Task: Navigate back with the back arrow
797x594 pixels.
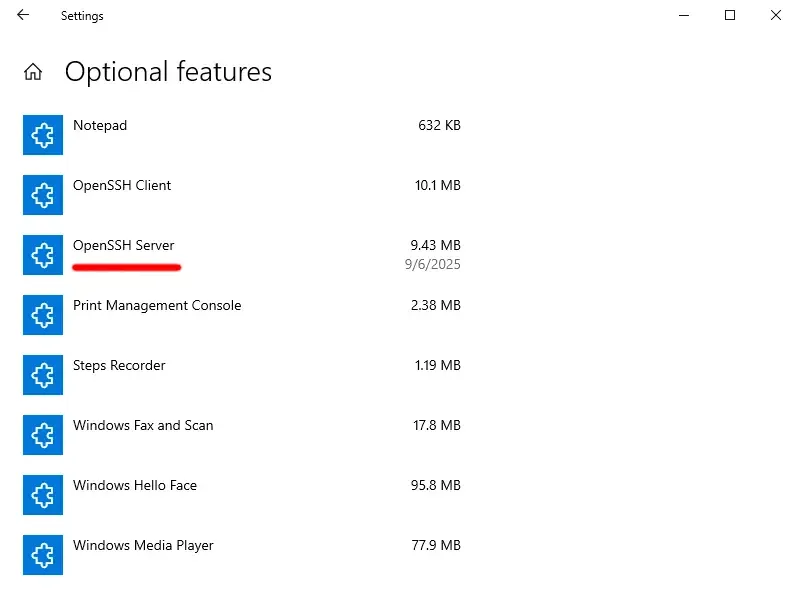Action: 23,15
